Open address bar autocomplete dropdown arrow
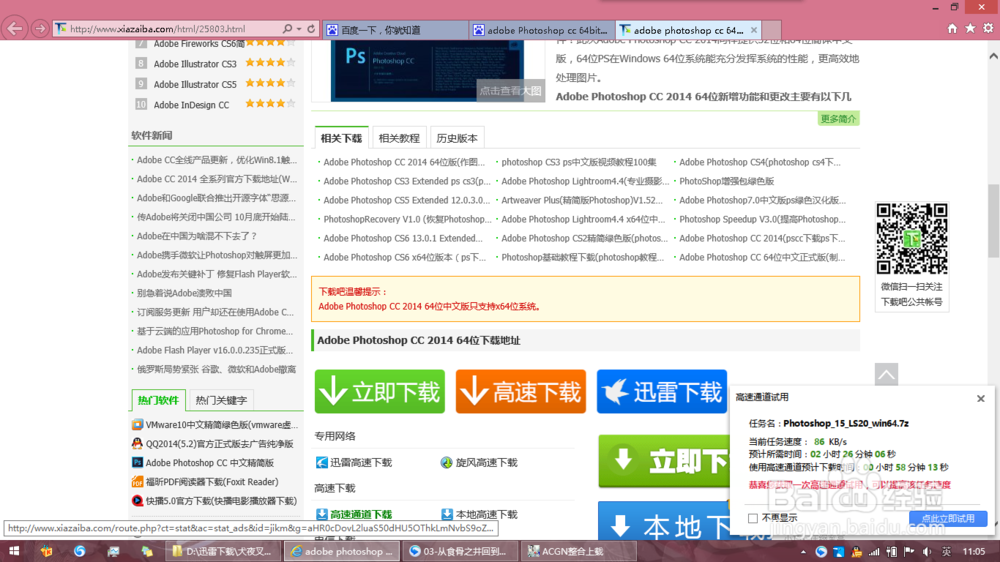This screenshot has height=562, width=1000. (x=299, y=29)
